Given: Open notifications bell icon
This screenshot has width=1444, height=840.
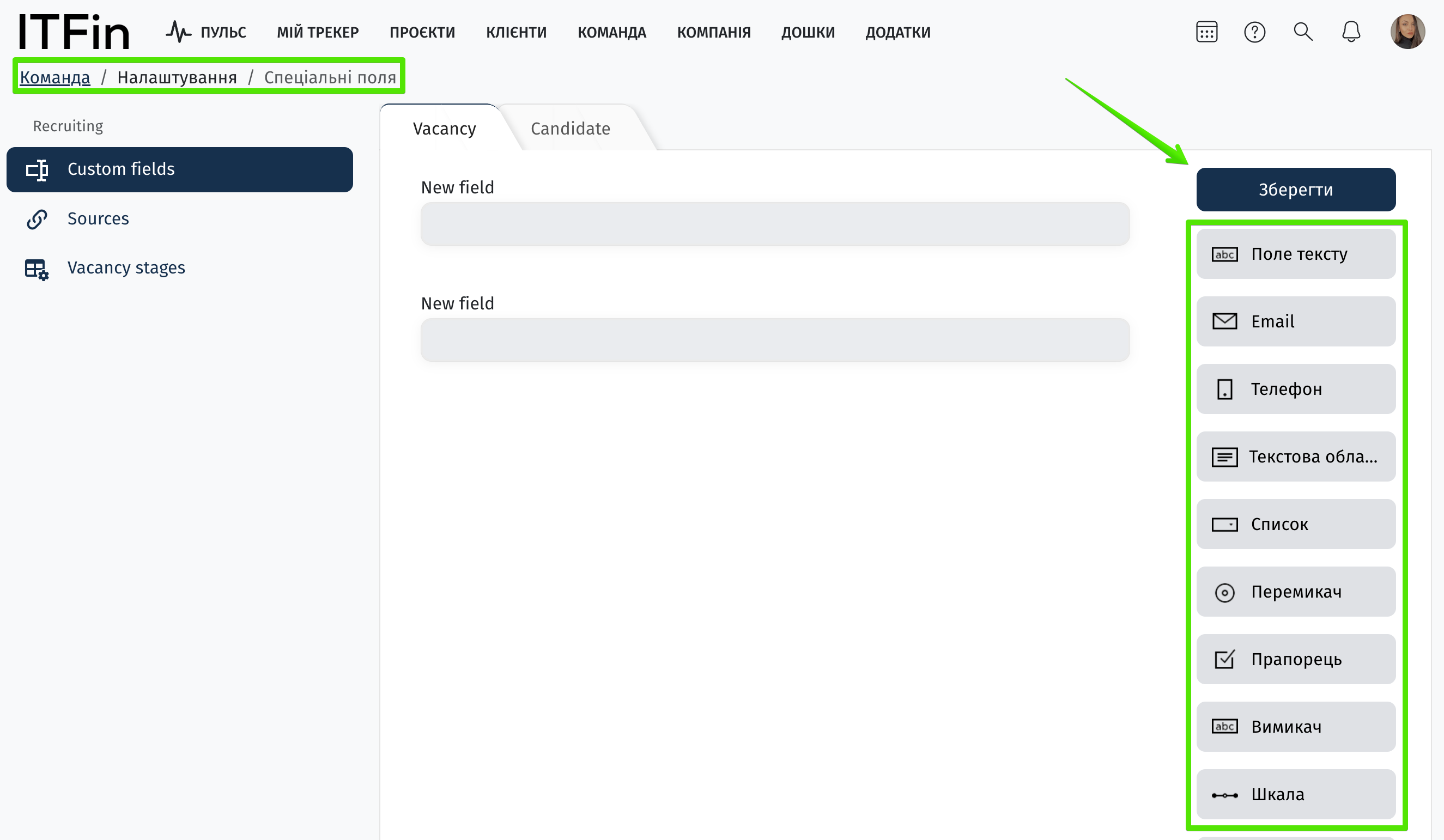Looking at the screenshot, I should [x=1351, y=32].
